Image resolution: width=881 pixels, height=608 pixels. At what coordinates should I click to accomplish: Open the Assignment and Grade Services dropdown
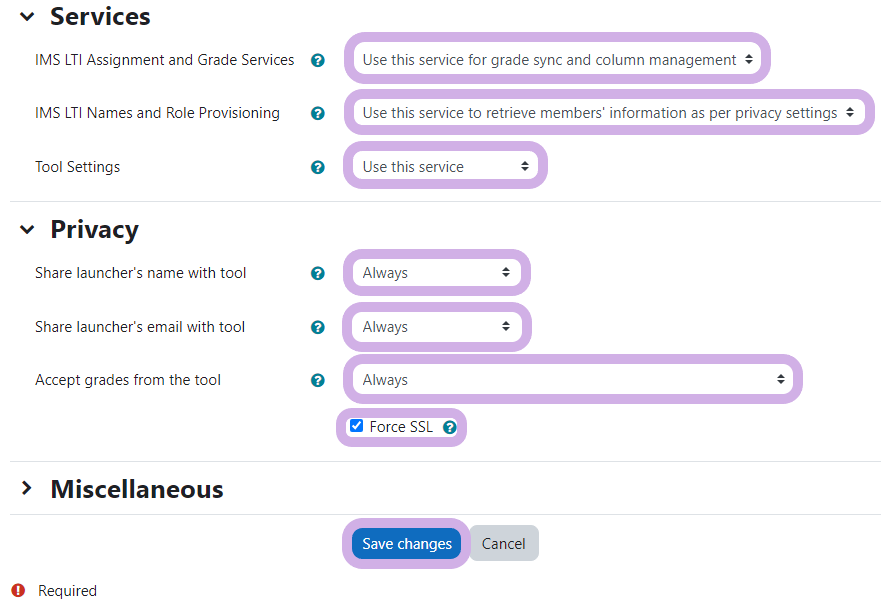pos(557,60)
